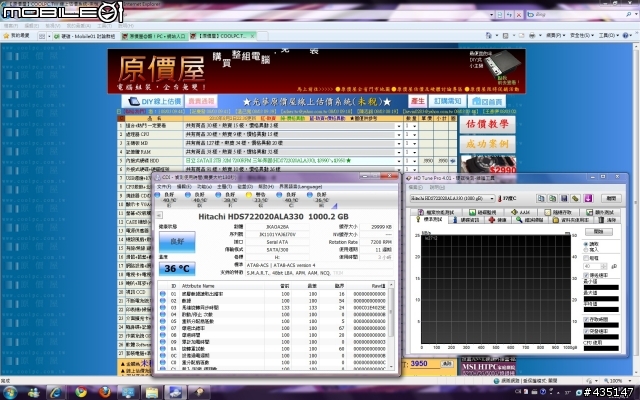Click 原價屋 banner image on webpage

316,71
